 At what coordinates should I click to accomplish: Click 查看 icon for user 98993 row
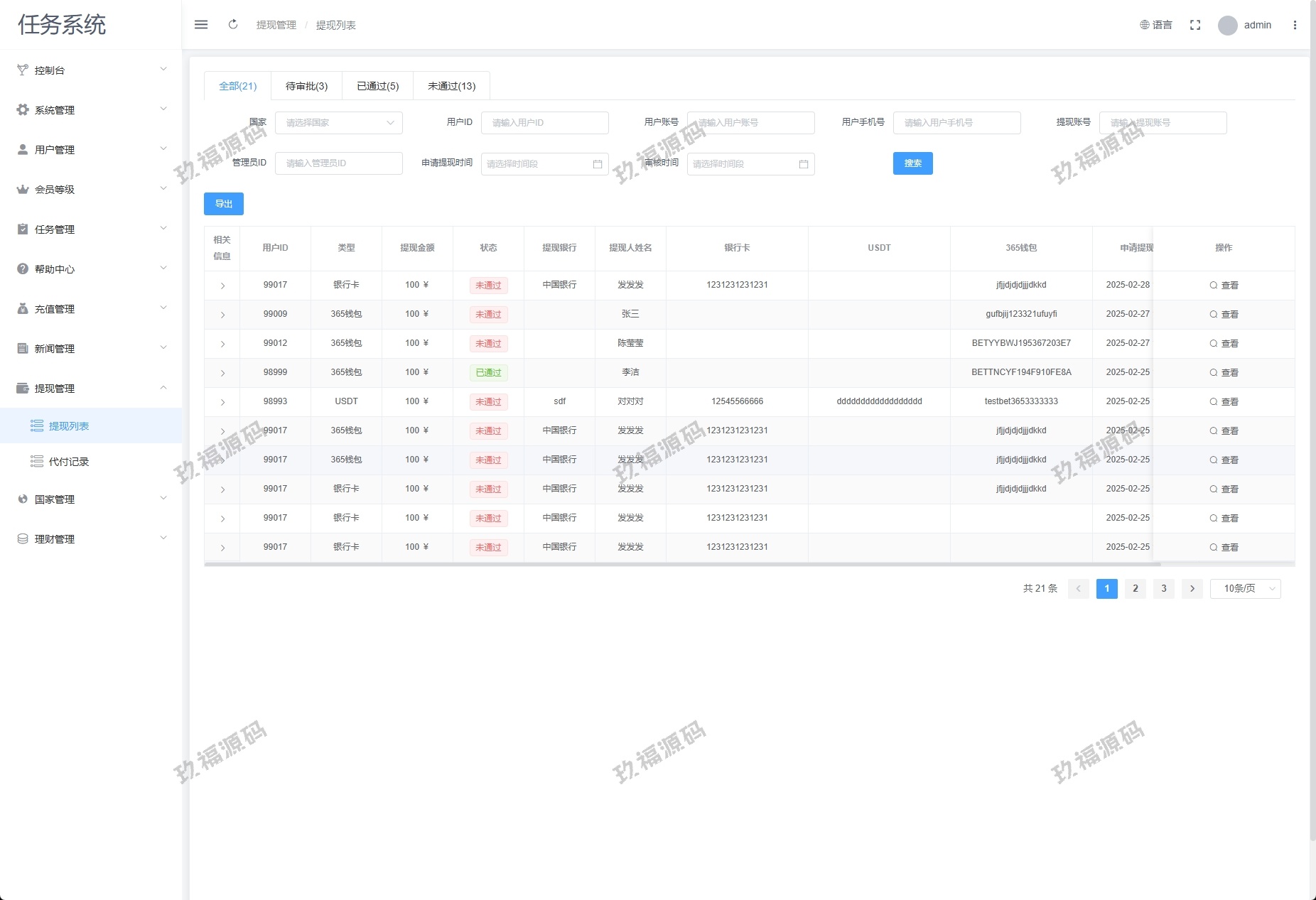(x=1214, y=402)
